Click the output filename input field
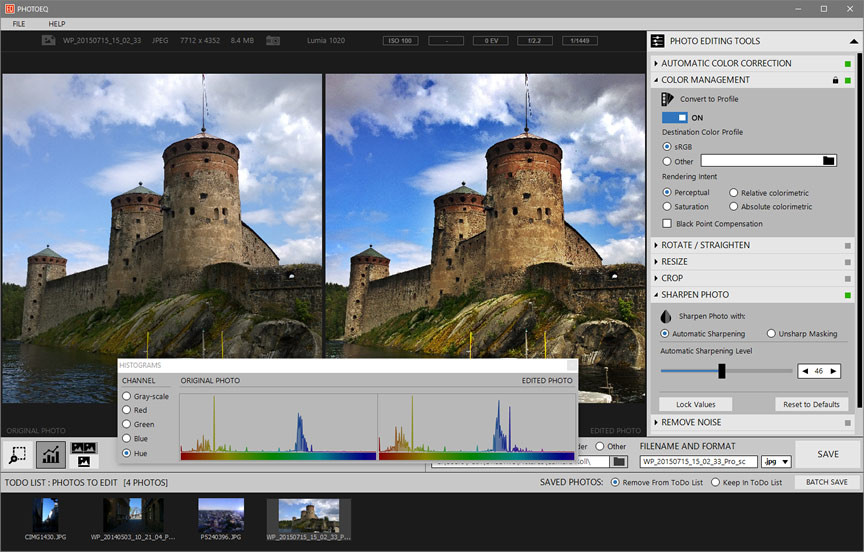864x552 pixels. tap(698, 462)
